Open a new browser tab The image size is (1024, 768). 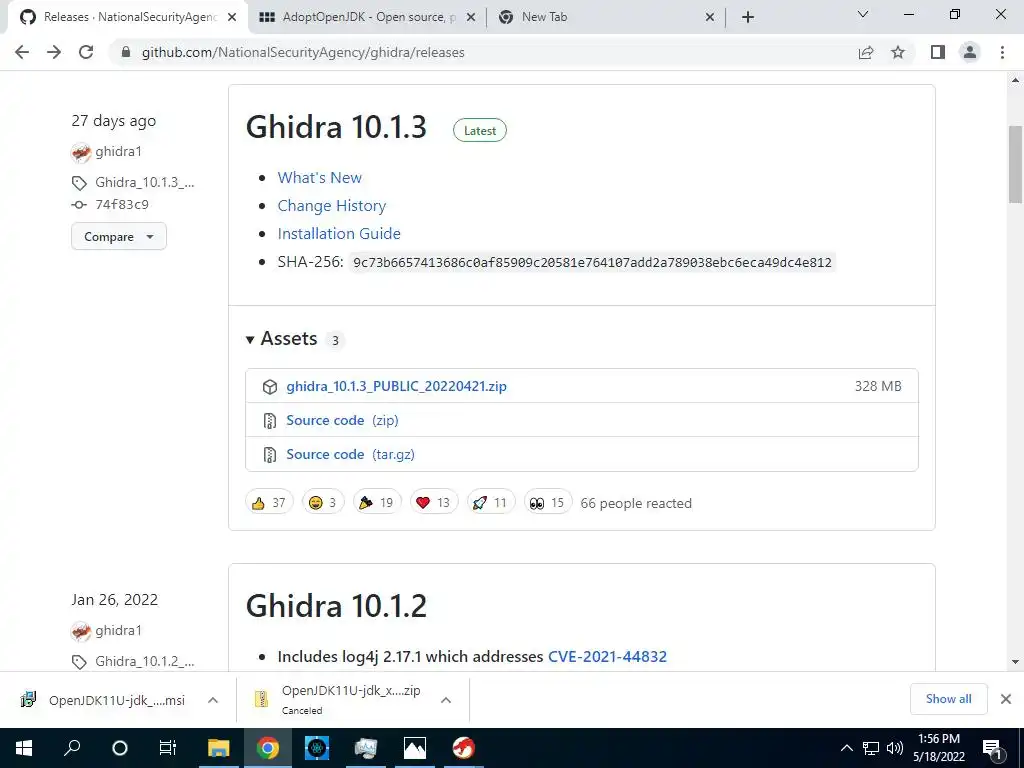[748, 17]
